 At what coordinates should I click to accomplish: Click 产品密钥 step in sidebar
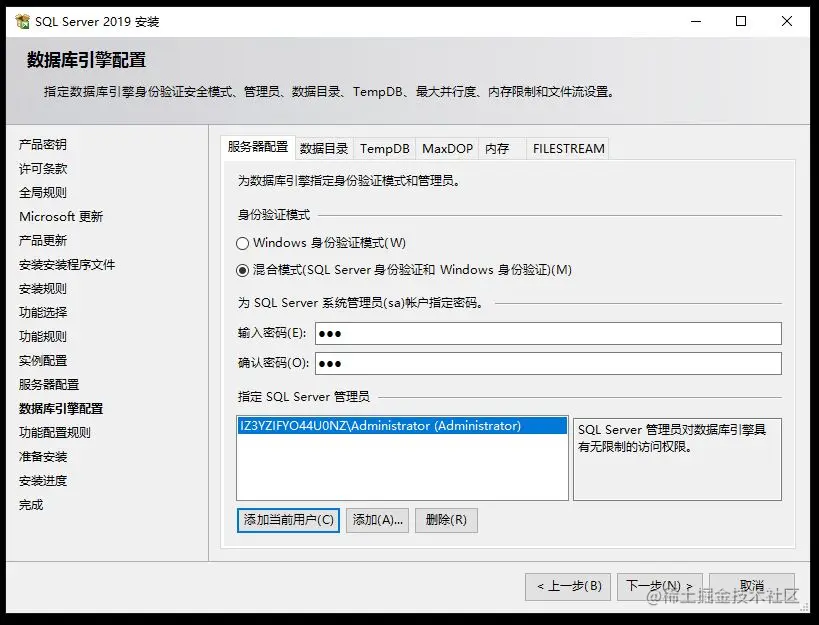[x=43, y=145]
